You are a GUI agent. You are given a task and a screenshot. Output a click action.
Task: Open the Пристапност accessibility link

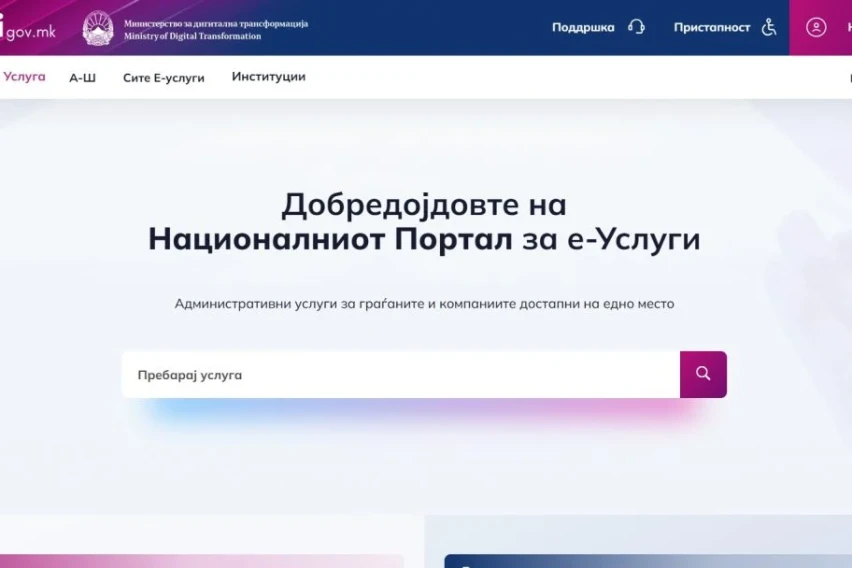click(x=711, y=27)
